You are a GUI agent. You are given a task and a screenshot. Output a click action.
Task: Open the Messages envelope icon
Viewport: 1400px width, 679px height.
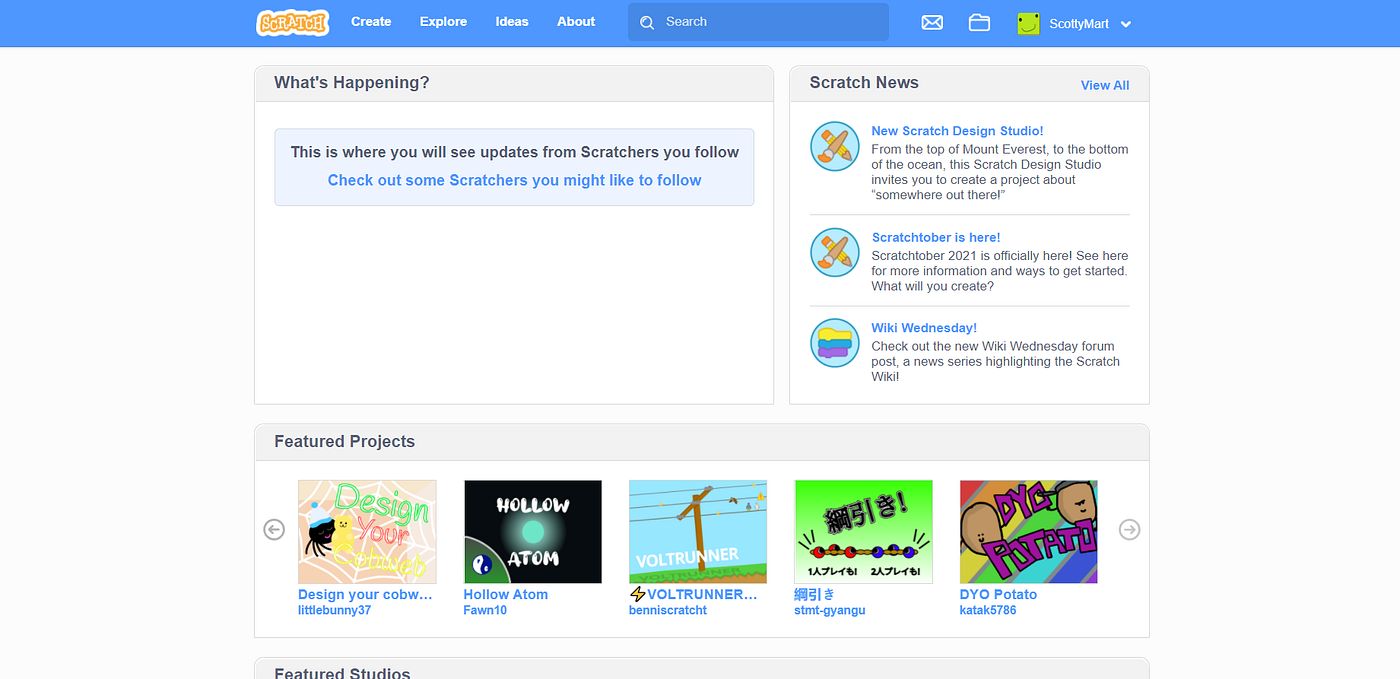[932, 22]
